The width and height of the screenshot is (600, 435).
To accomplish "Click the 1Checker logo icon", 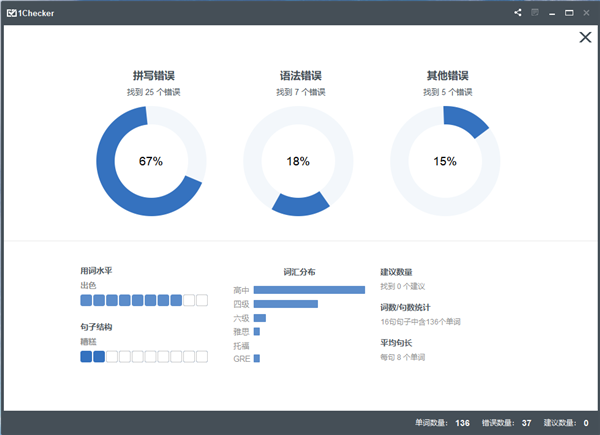I will (x=11, y=12).
